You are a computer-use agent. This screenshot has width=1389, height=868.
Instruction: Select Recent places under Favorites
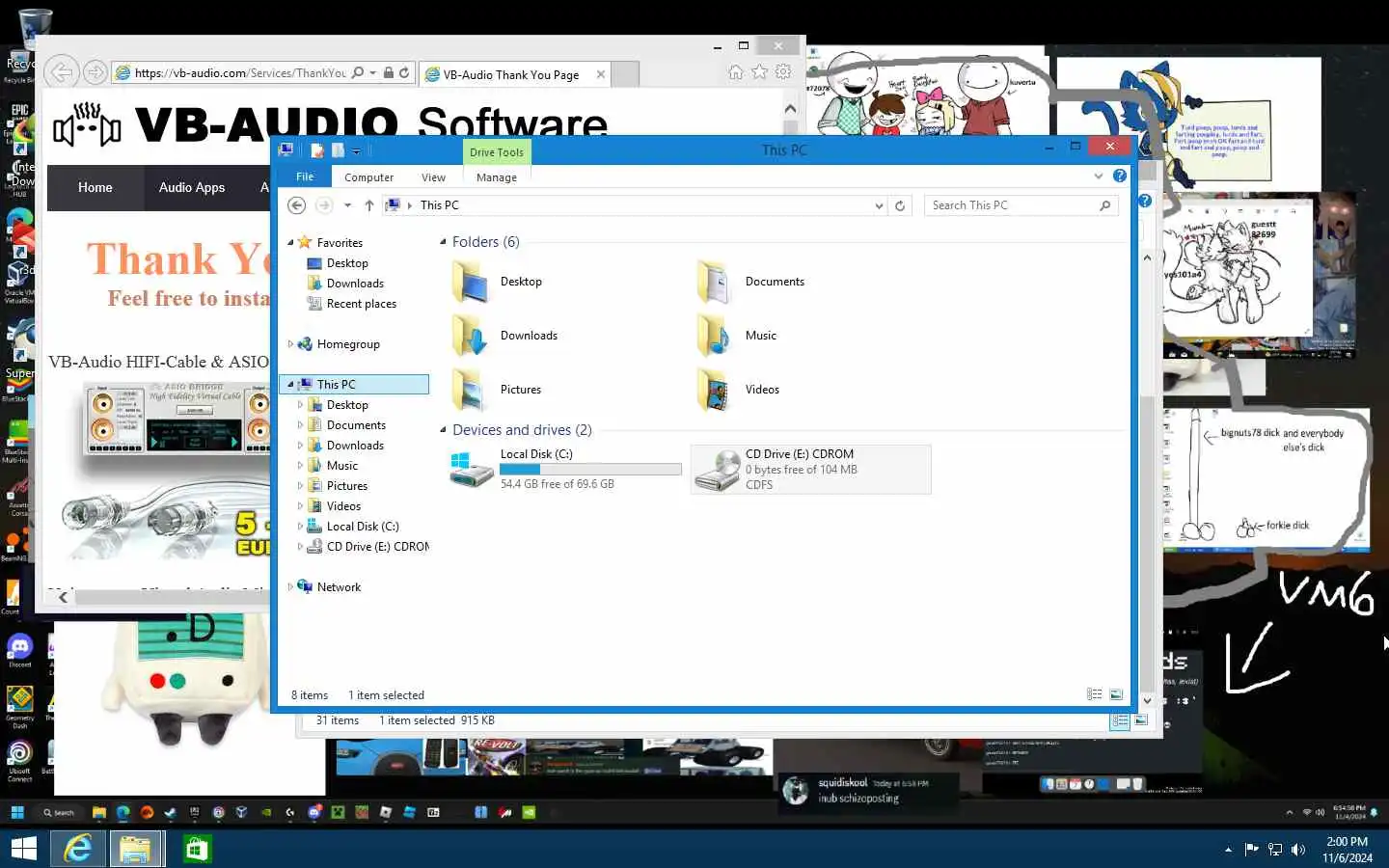tap(361, 304)
